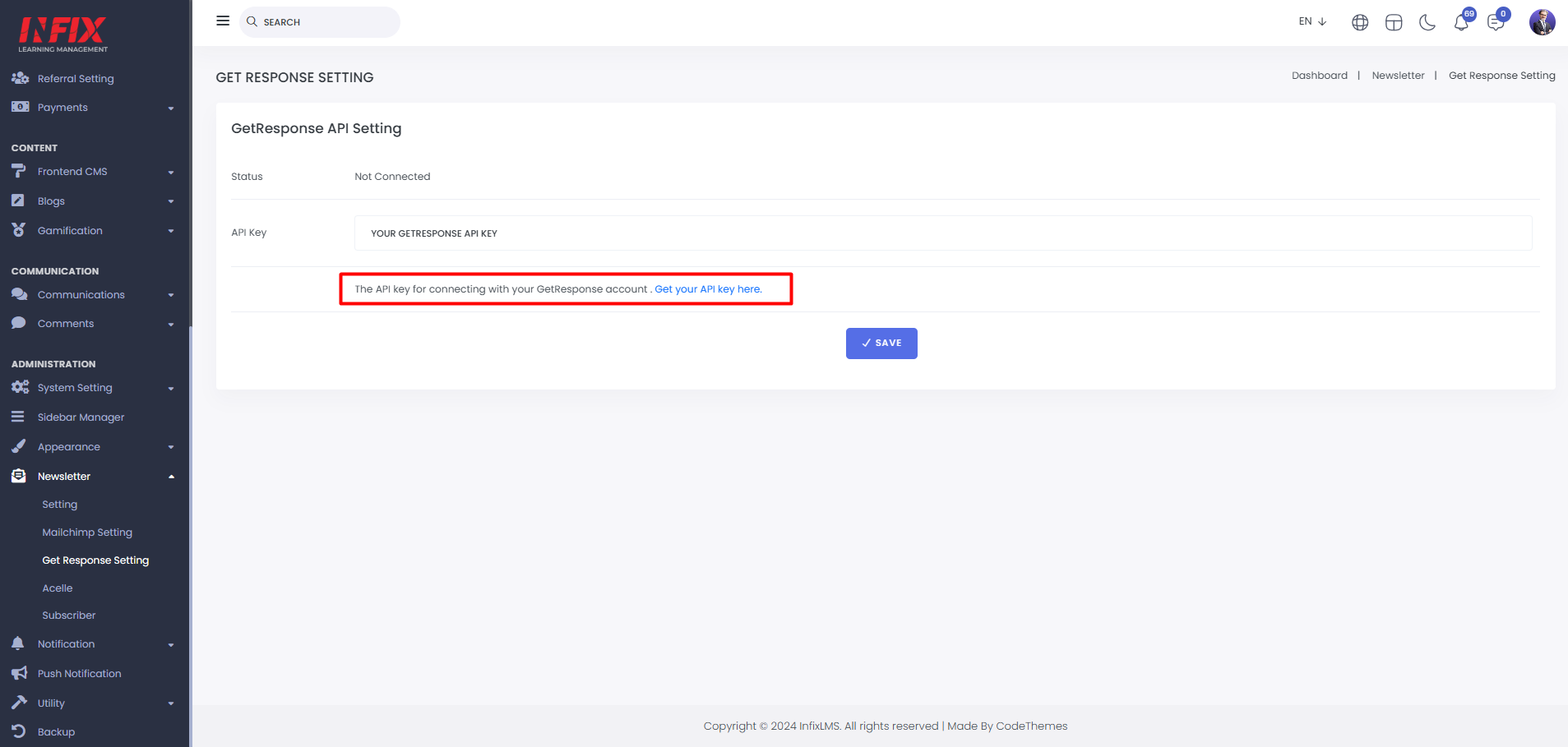The image size is (1568, 747).
Task: Open Sidebar Manager menu label
Action: click(x=81, y=417)
